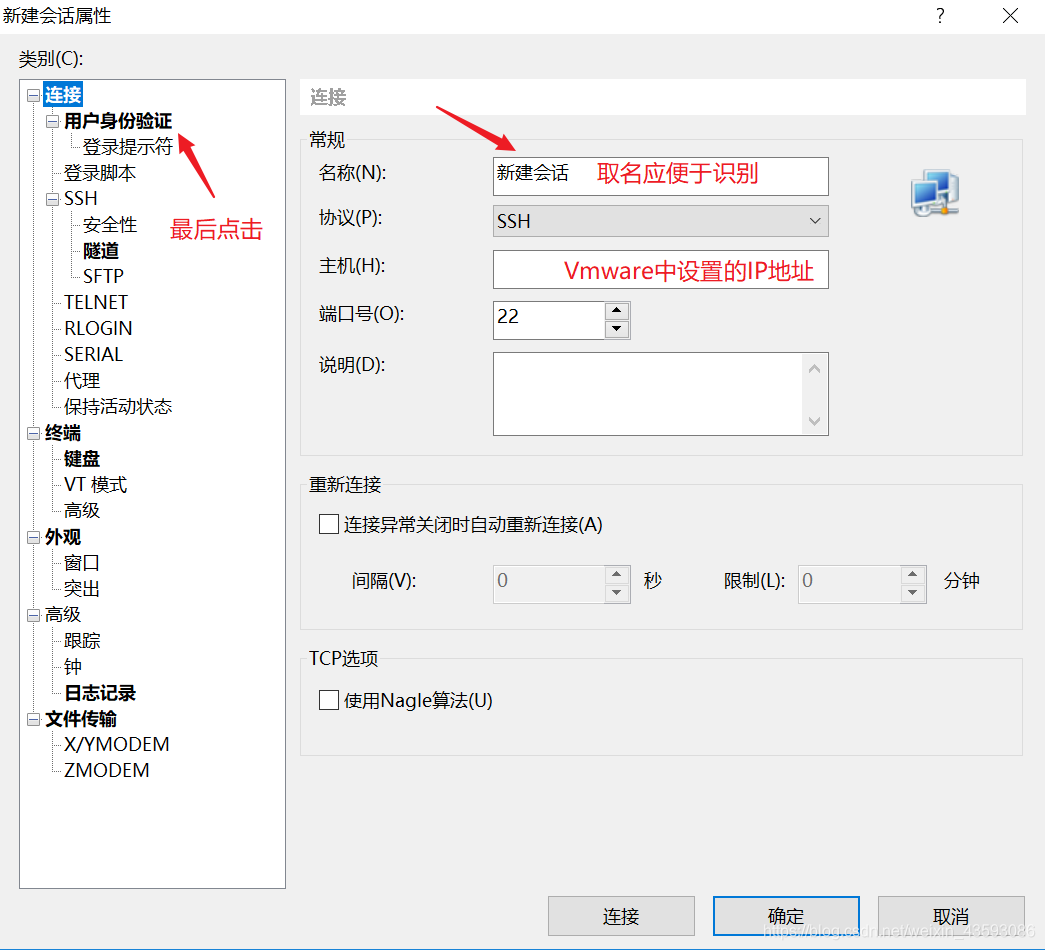This screenshot has height=950, width=1045.
Task: Collapse the 高级 top-level tree node
Action: point(33,615)
